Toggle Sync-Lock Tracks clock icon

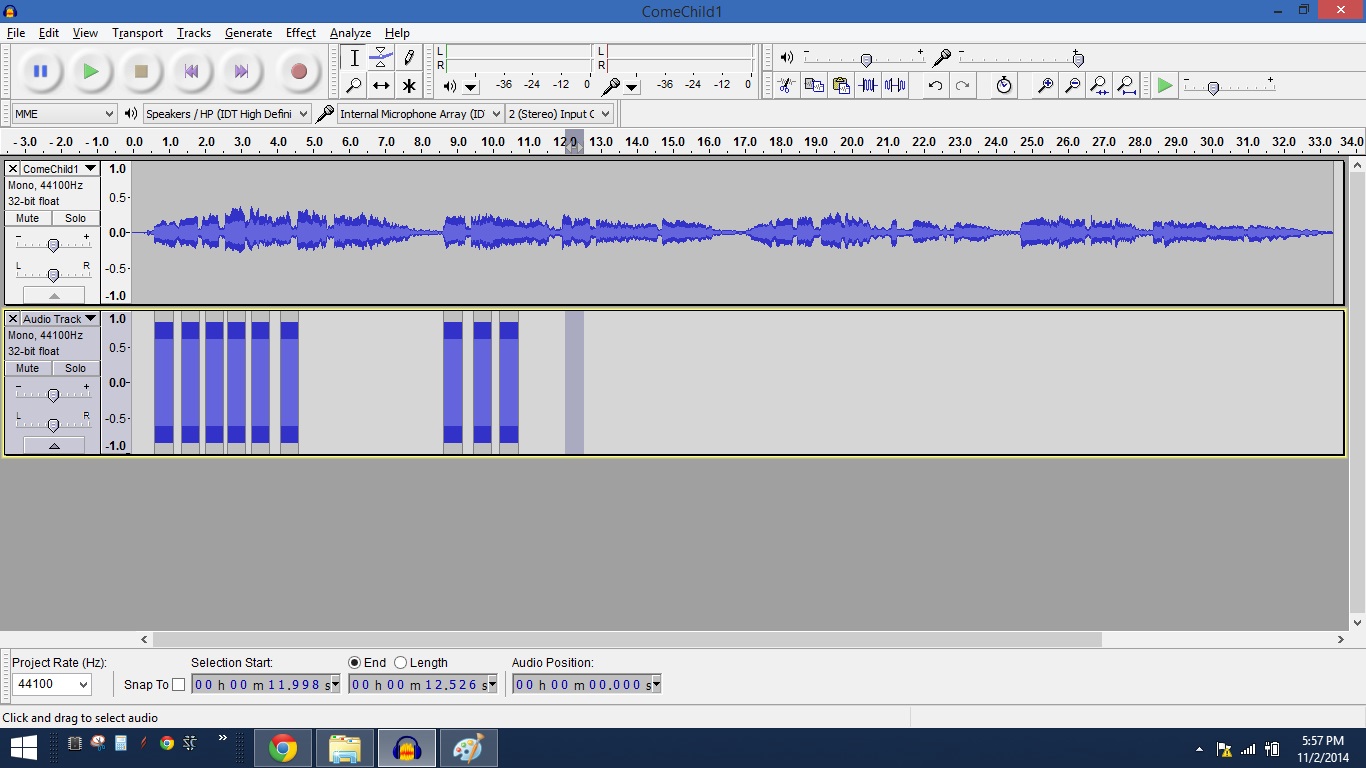[1004, 86]
